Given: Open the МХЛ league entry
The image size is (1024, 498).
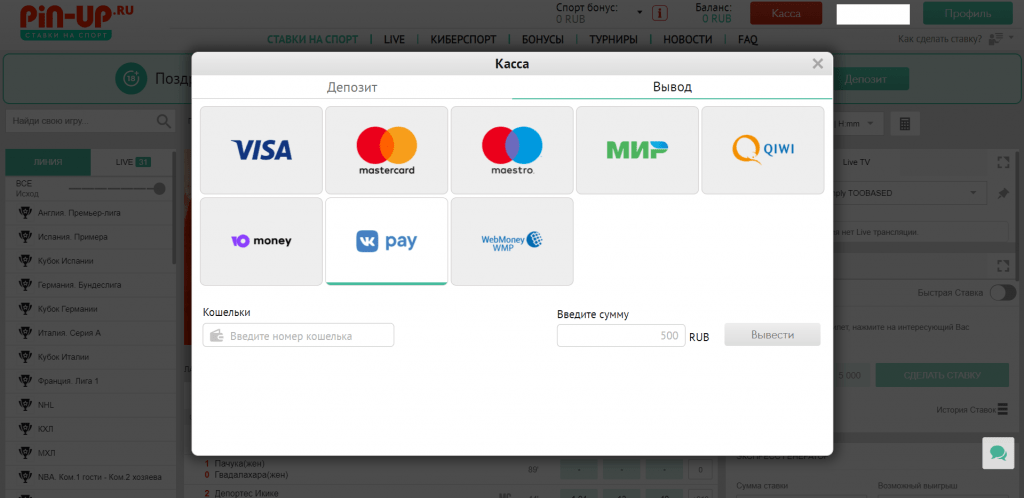Looking at the screenshot, I should tap(88, 453).
